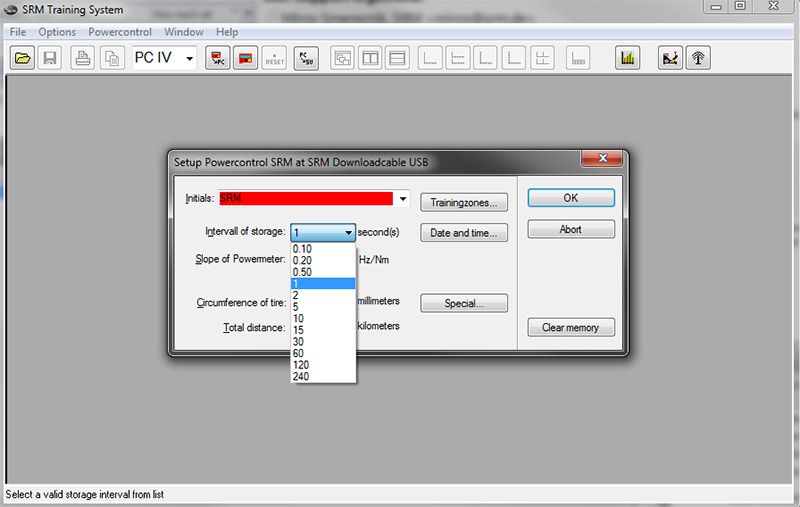Click the cascade windows toolbar icon

[342, 58]
